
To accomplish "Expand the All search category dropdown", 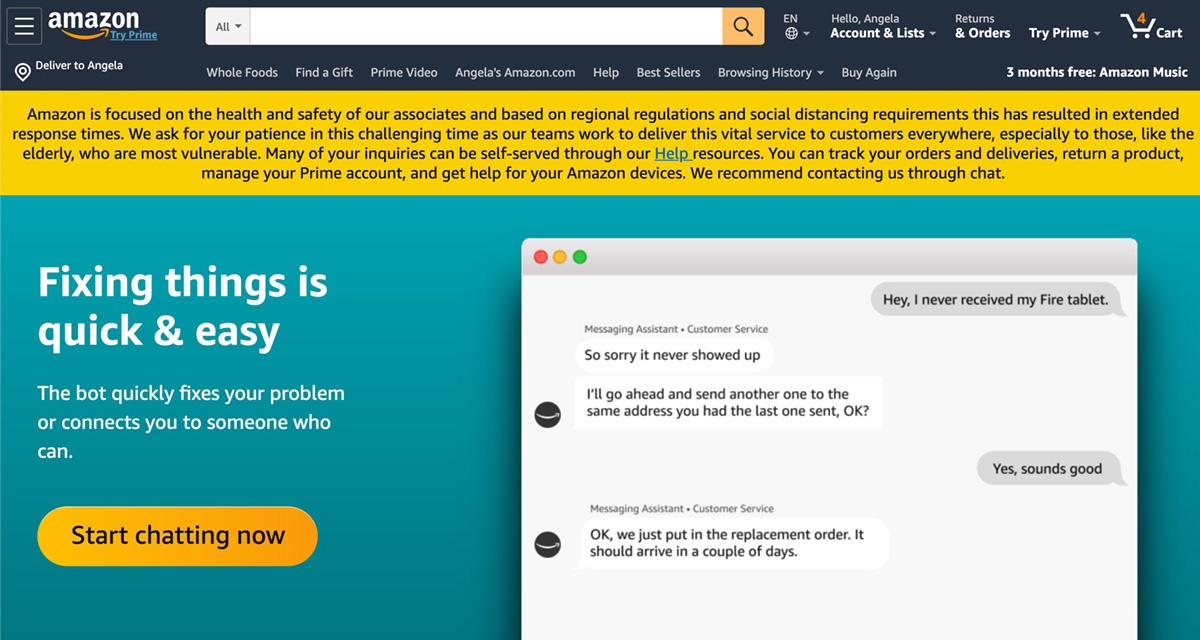I will tap(229, 27).
